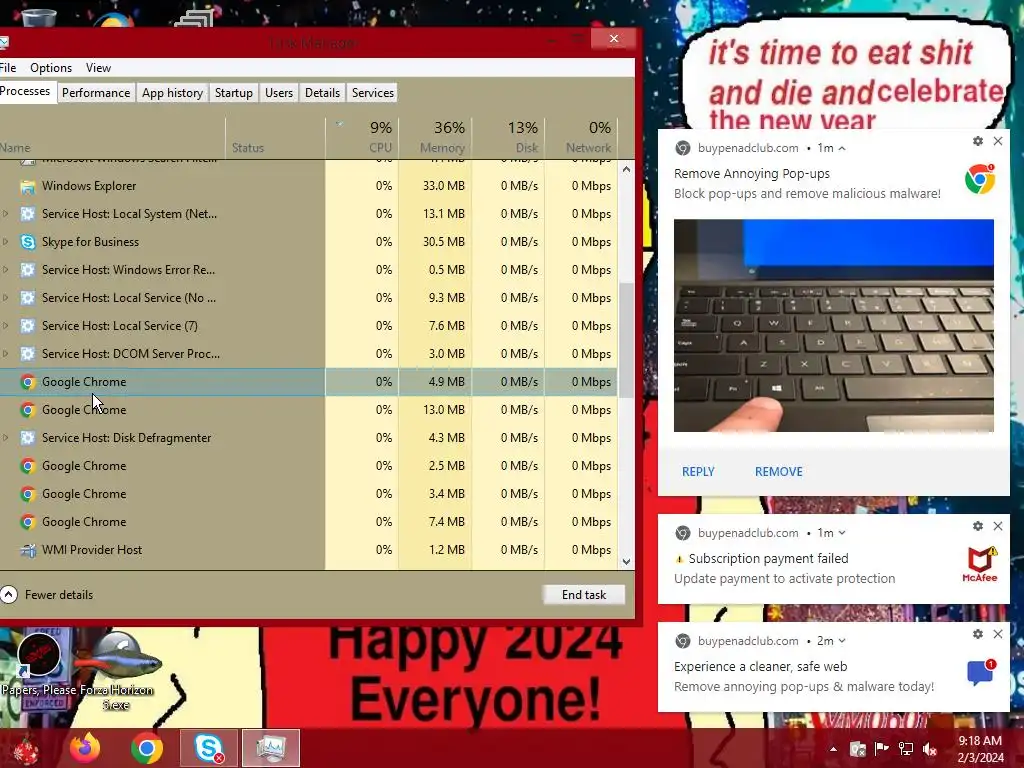Open the Options menu
Viewport: 1024px width, 768px height.
(x=51, y=68)
